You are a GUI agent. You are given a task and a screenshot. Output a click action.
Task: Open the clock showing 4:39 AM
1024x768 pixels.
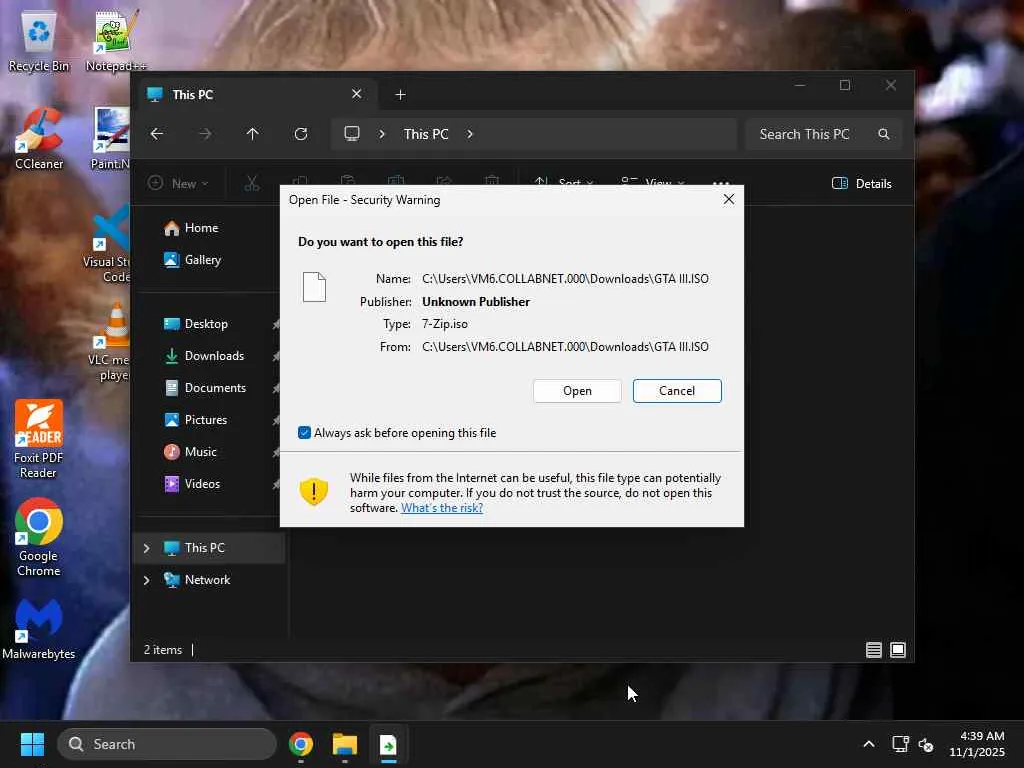click(x=977, y=744)
